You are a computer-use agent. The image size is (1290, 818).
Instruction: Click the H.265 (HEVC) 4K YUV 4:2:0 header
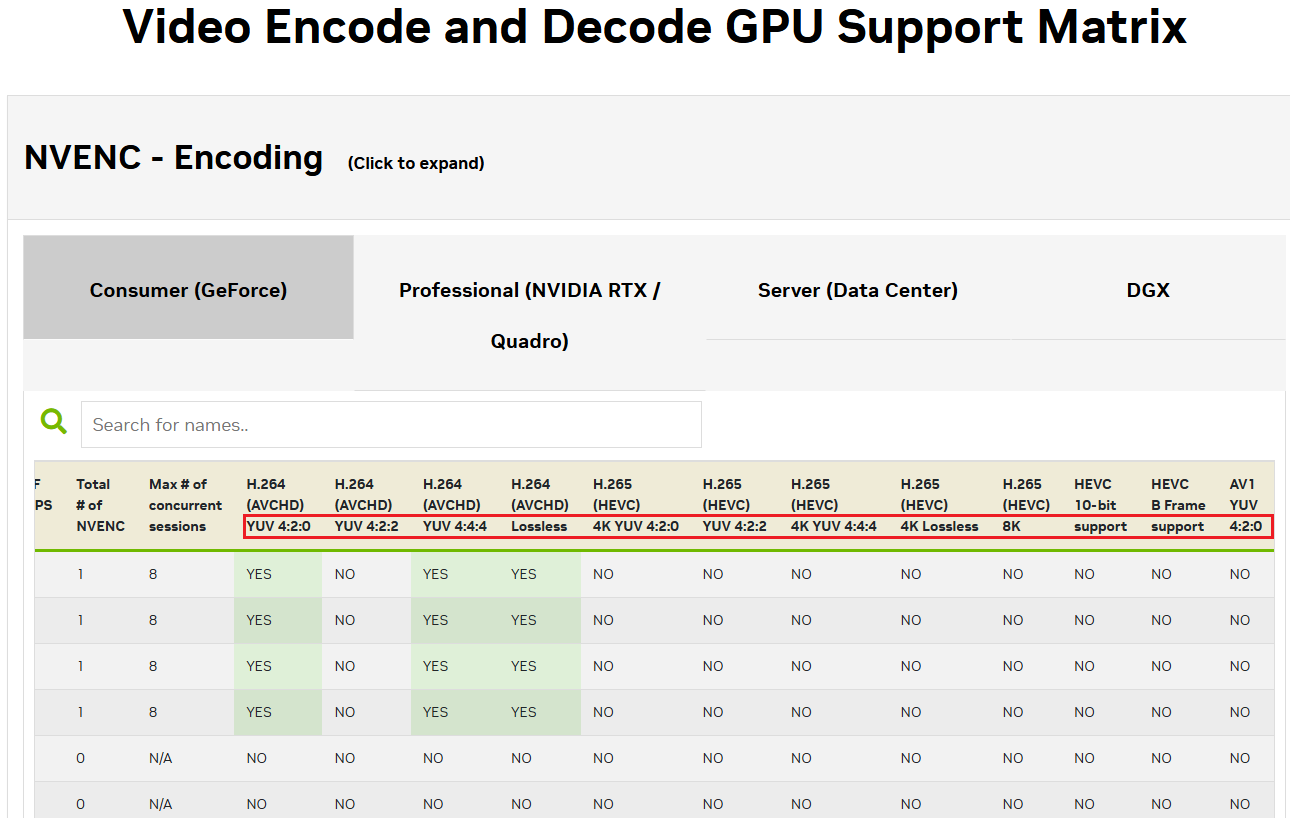tap(636, 505)
